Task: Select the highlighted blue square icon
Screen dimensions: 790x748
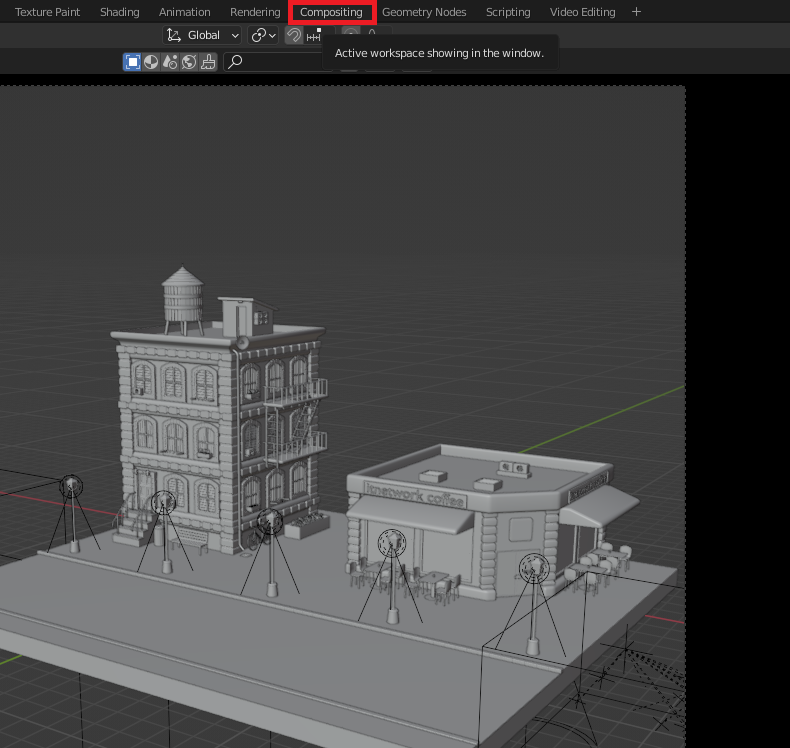Action: tap(132, 62)
